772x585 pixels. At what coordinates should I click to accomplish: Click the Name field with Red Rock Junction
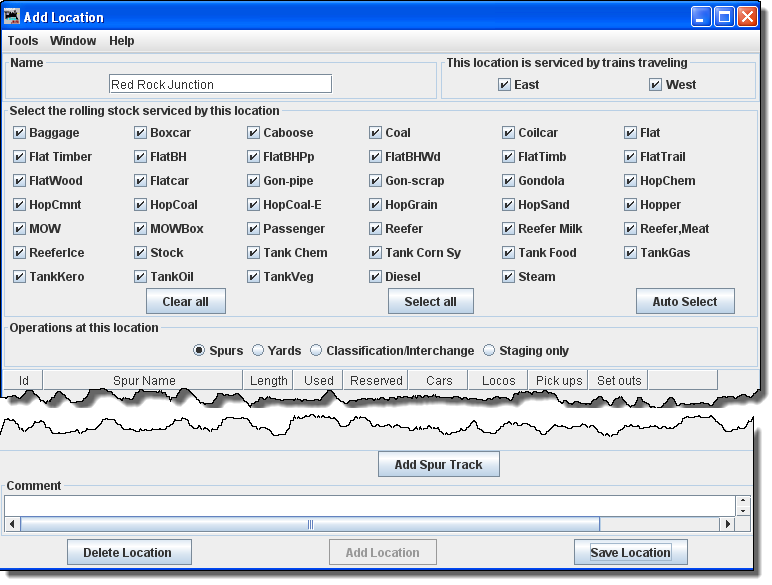coord(220,84)
